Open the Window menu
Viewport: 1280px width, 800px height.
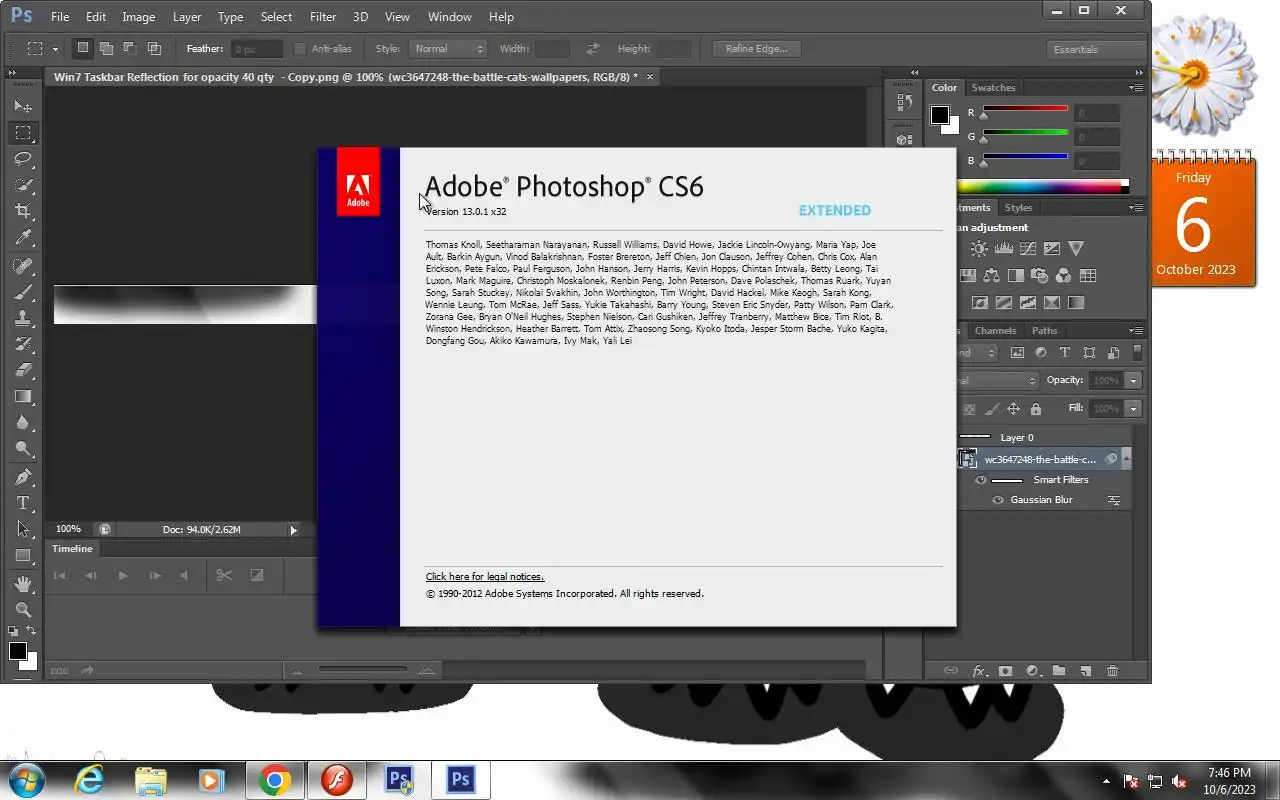(x=449, y=17)
